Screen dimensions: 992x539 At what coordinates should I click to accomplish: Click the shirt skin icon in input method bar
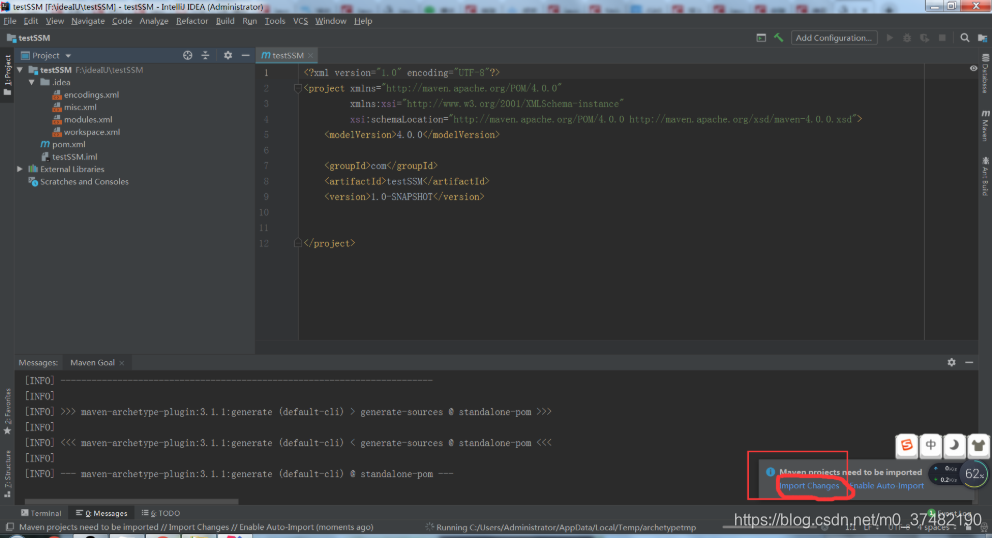click(978, 445)
